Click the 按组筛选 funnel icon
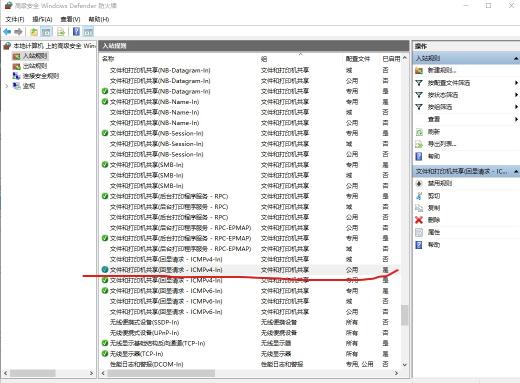This screenshot has width=520, height=383. 419,107
